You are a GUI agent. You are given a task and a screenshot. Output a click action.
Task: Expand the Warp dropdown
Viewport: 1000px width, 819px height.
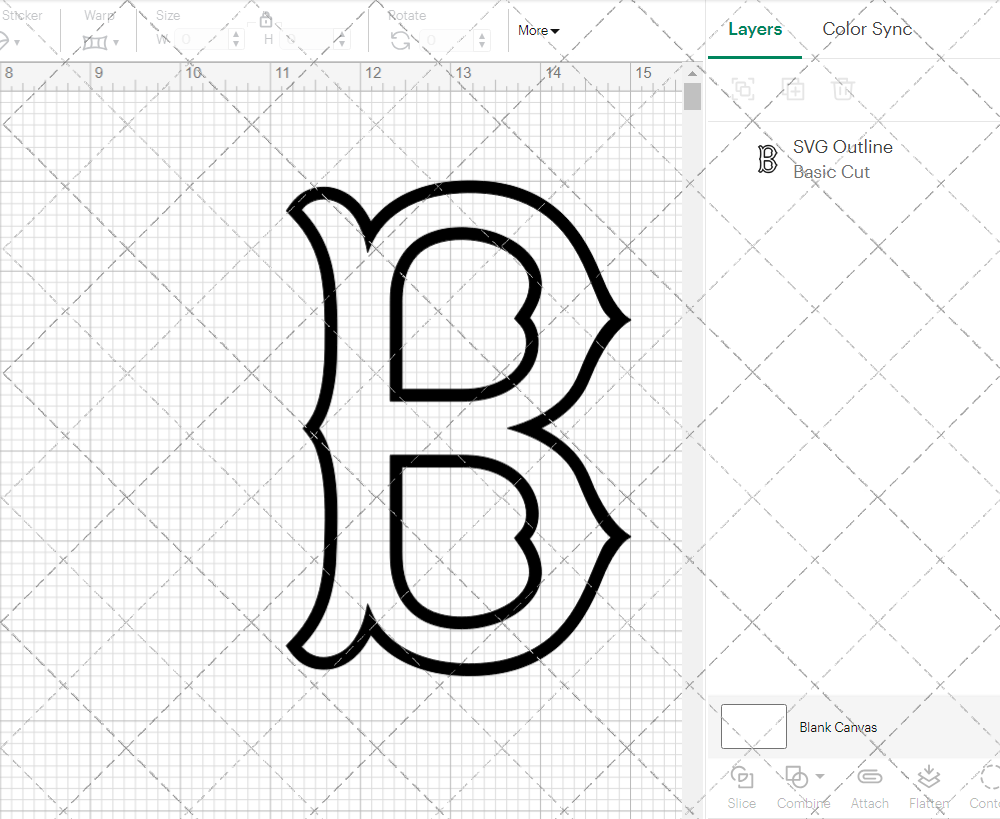pyautogui.click(x=116, y=42)
